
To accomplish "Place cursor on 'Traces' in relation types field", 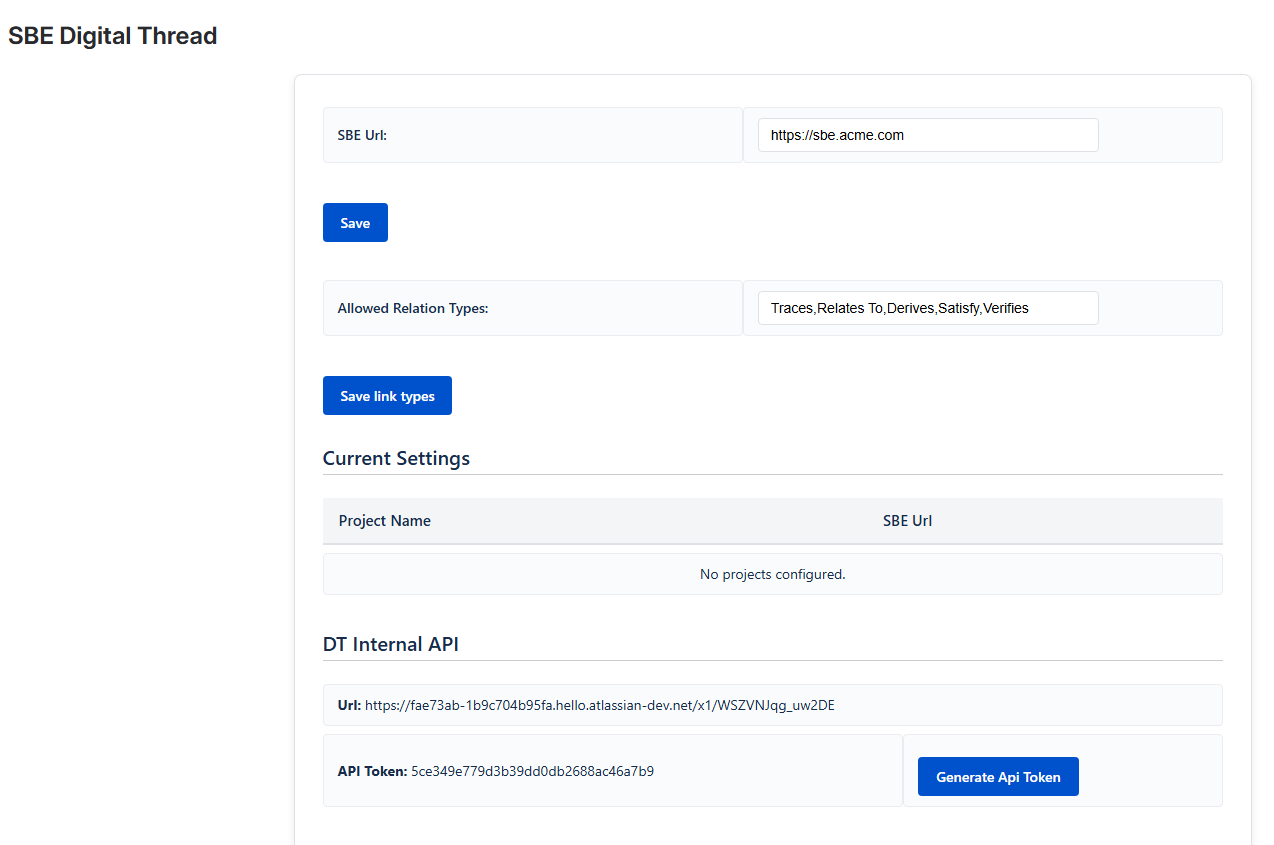I will pyautogui.click(x=791, y=308).
